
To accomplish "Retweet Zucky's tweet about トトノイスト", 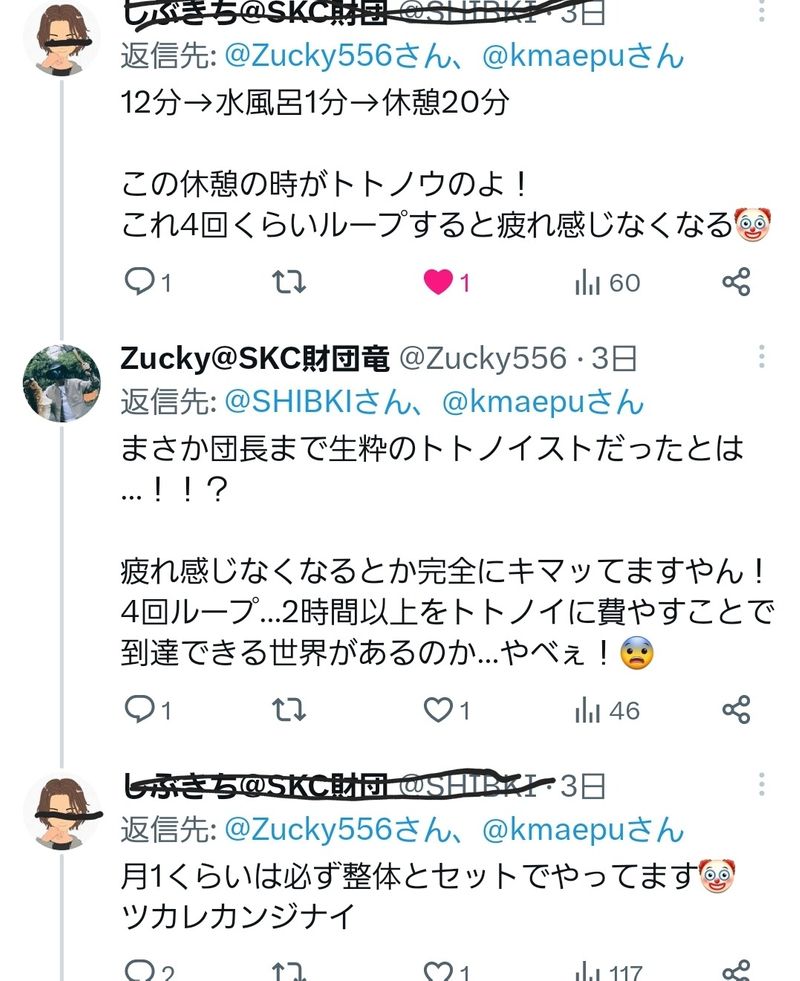I will tap(289, 710).
